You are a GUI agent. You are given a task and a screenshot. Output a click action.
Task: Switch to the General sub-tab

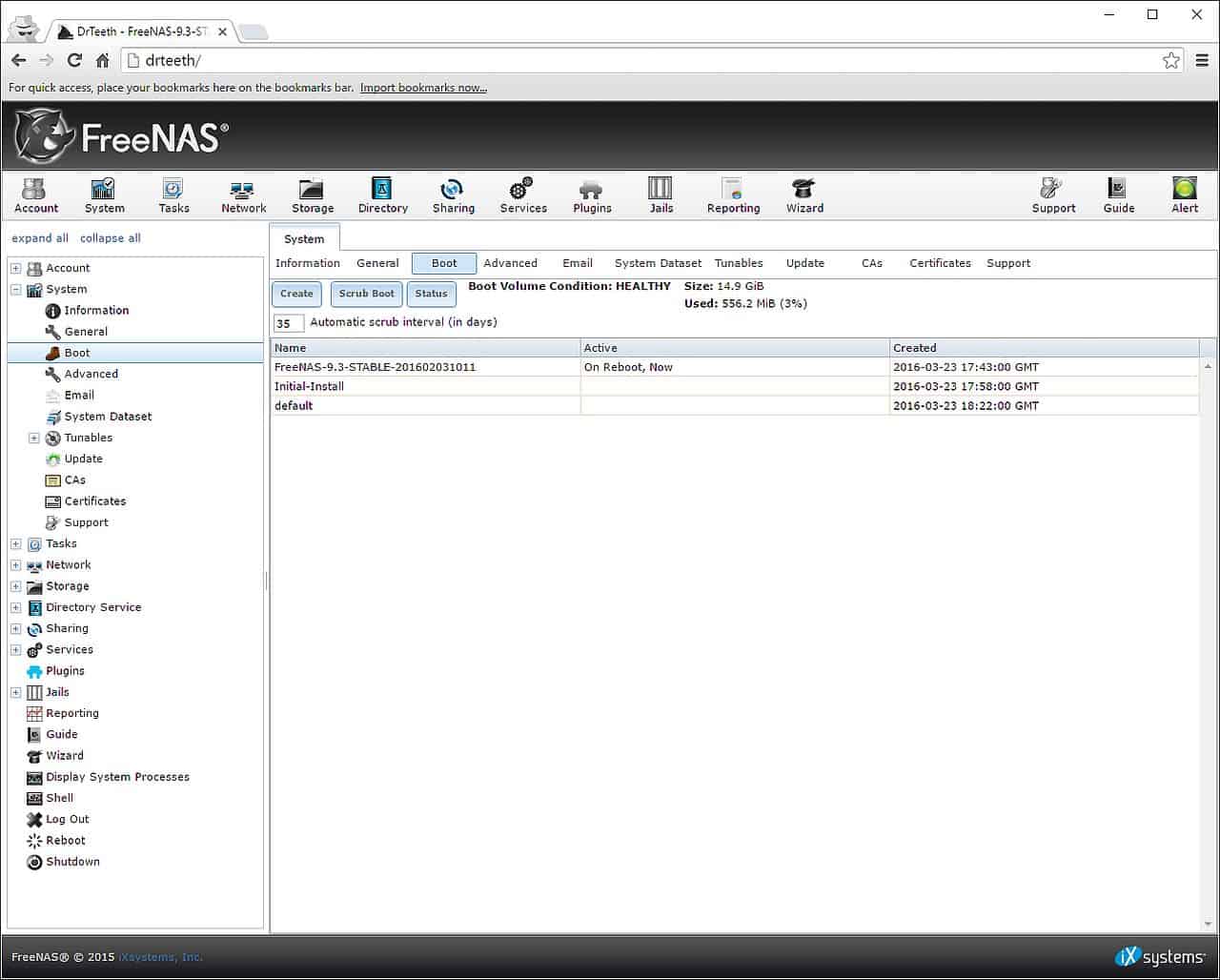[377, 263]
